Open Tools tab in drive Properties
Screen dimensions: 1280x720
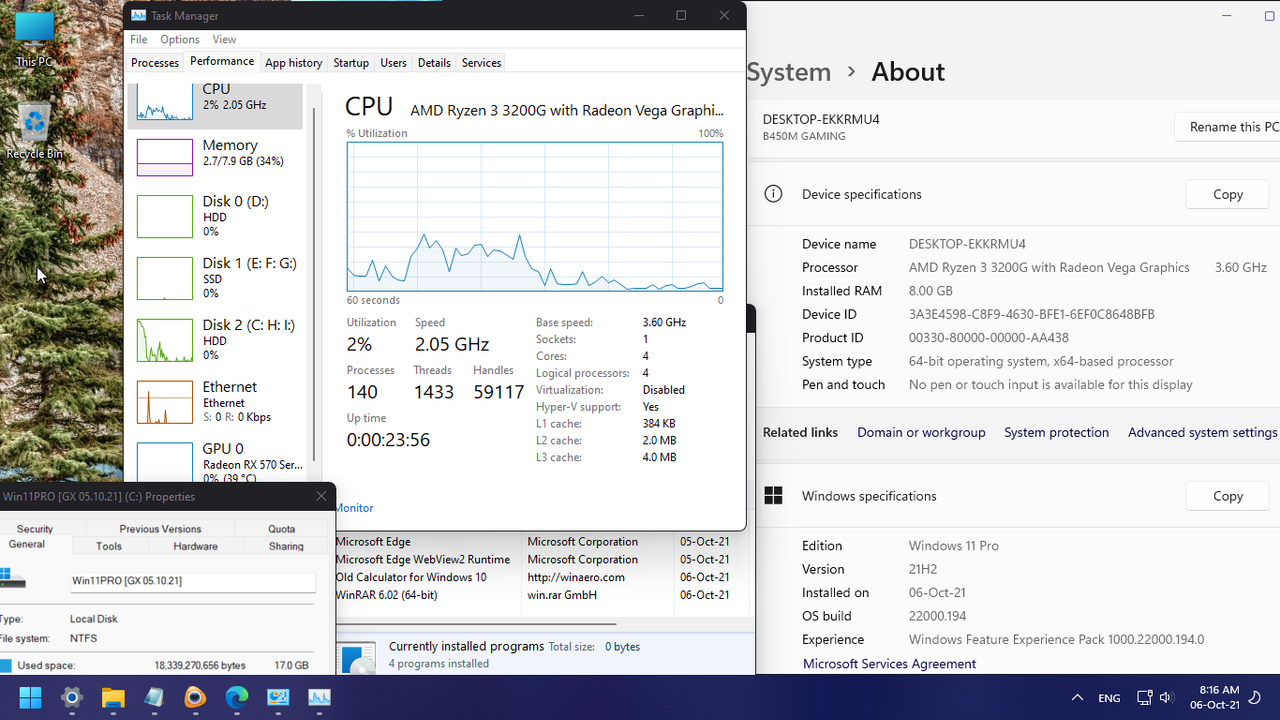(109, 546)
